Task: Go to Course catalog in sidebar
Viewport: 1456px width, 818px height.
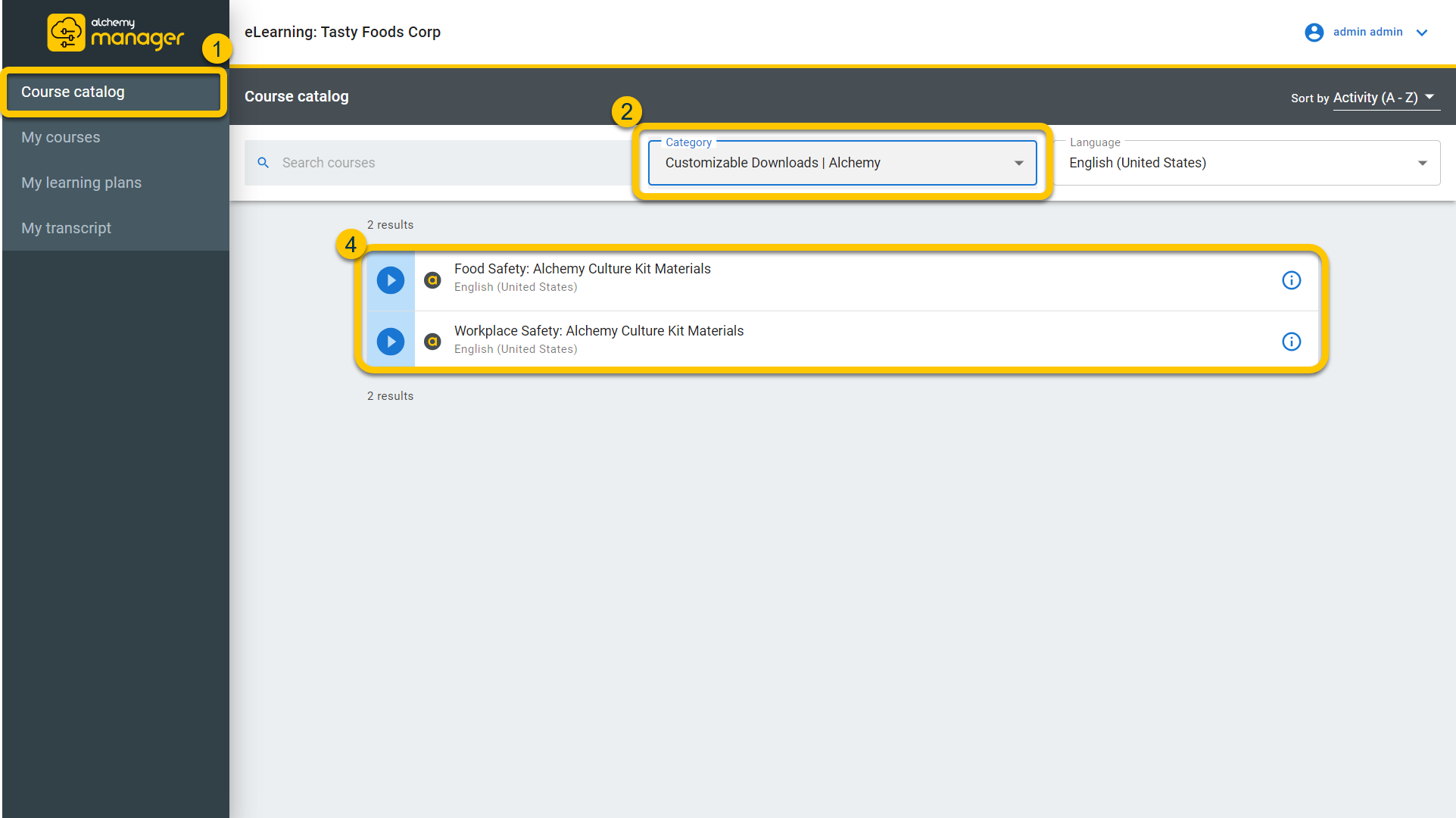Action: click(x=73, y=92)
